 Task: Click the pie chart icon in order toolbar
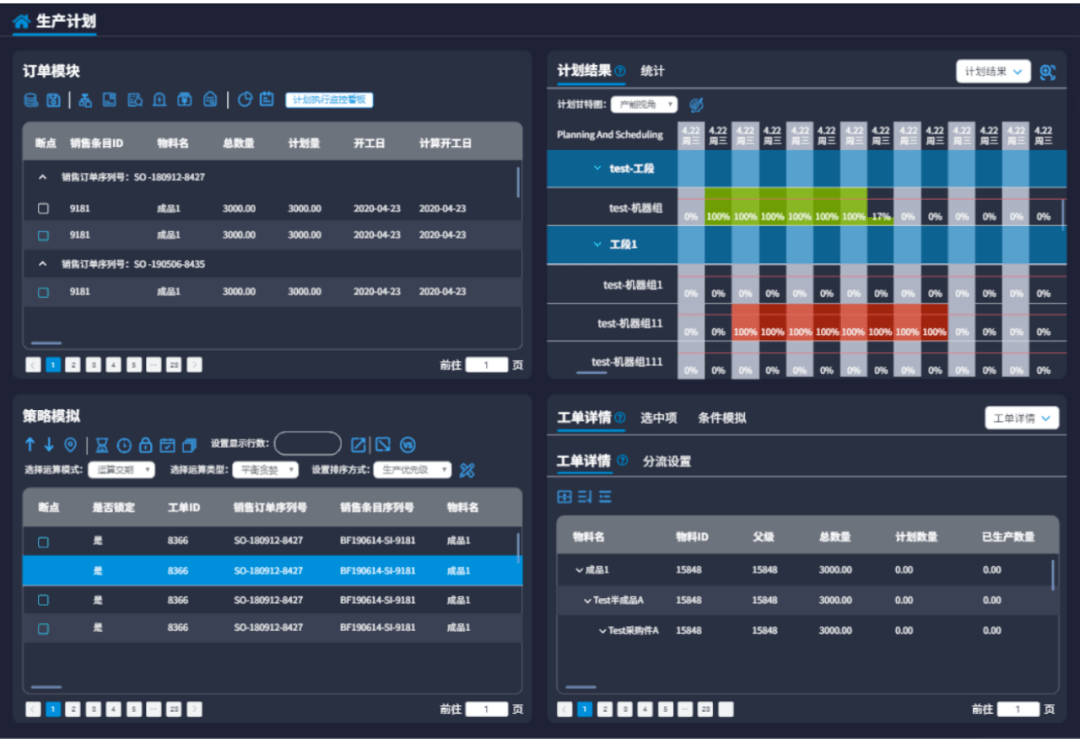coord(245,100)
